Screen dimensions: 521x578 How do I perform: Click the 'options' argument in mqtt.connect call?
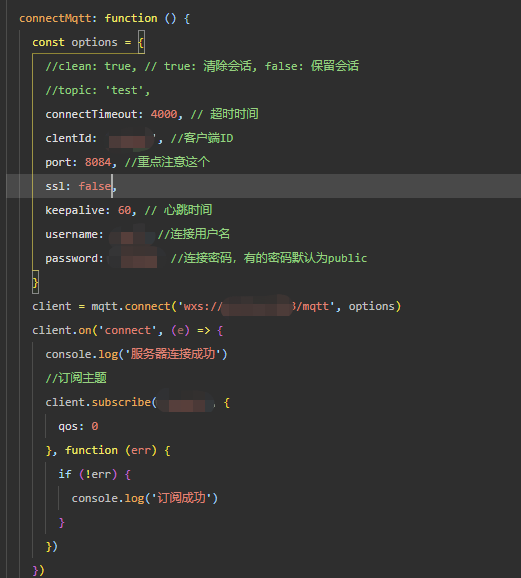(372, 306)
